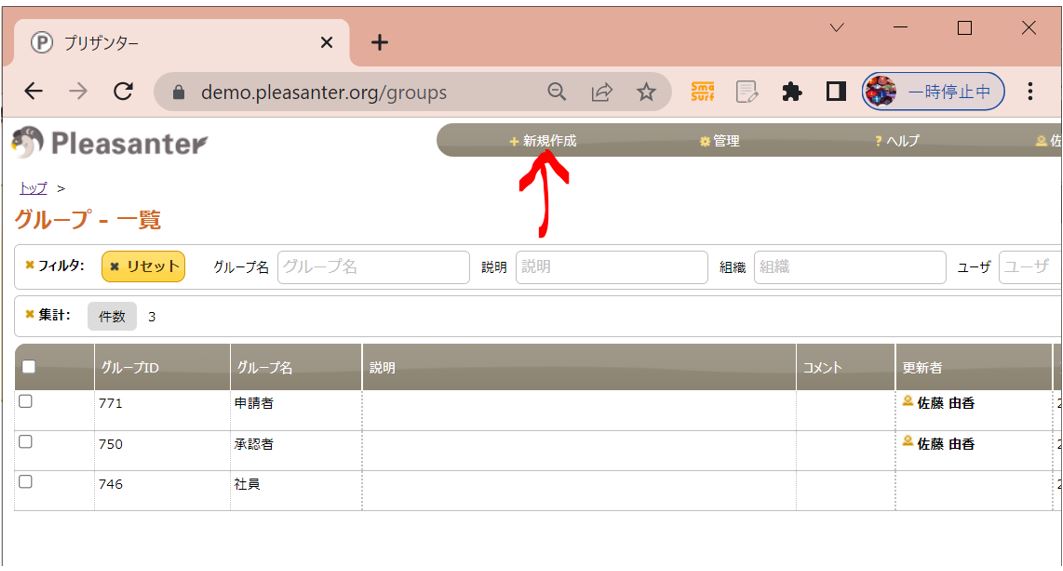Click the browser reload icon

point(123,92)
